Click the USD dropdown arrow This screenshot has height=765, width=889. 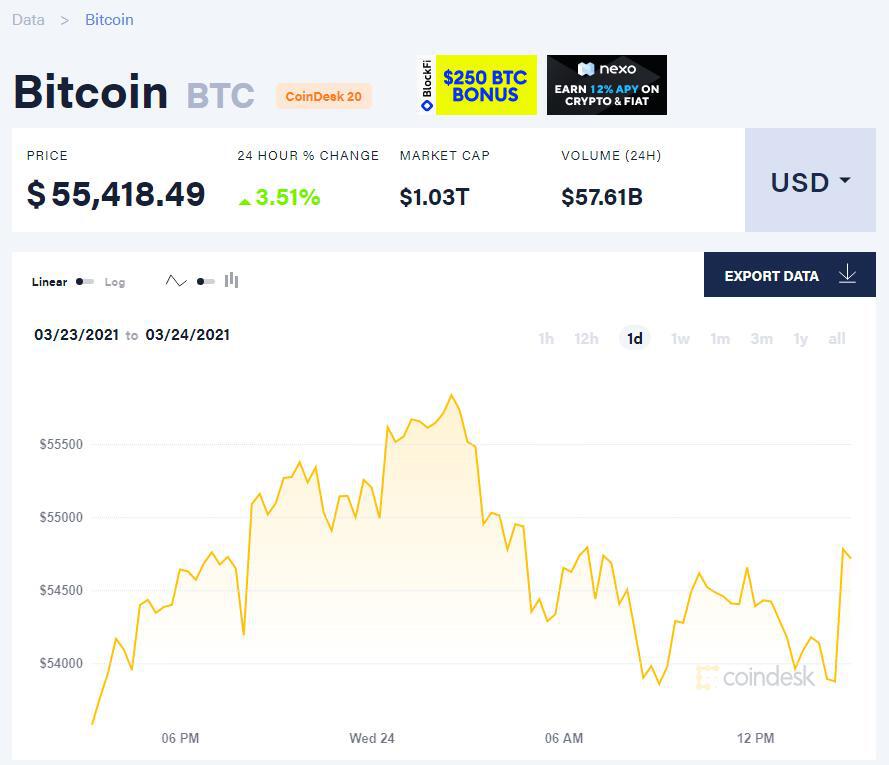tap(845, 180)
